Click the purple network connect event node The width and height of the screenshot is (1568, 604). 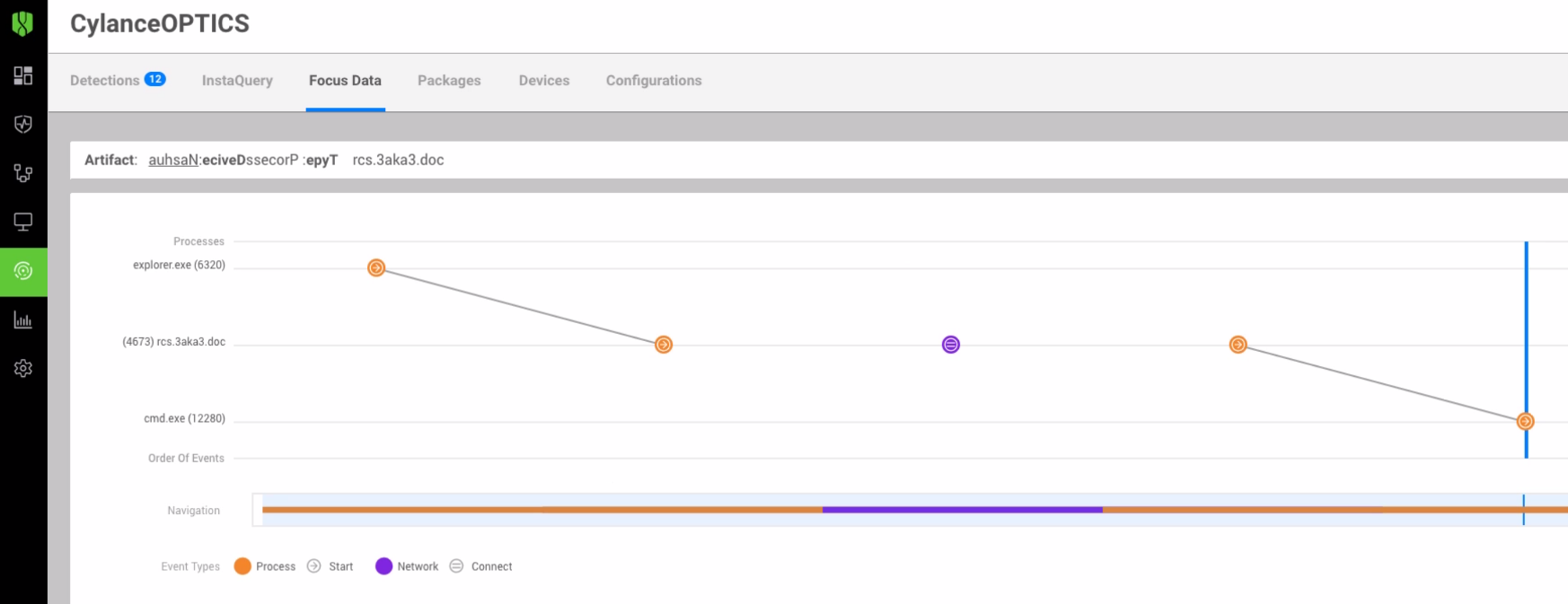951,345
